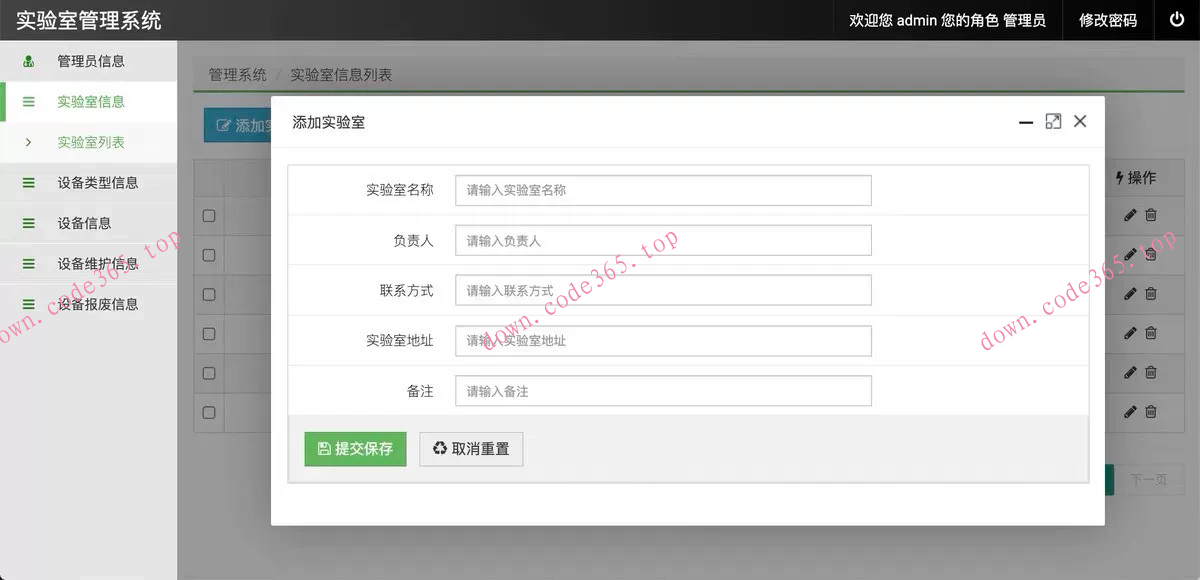The height and width of the screenshot is (580, 1200).
Task: Check the first table row checkbox
Action: coord(208,216)
